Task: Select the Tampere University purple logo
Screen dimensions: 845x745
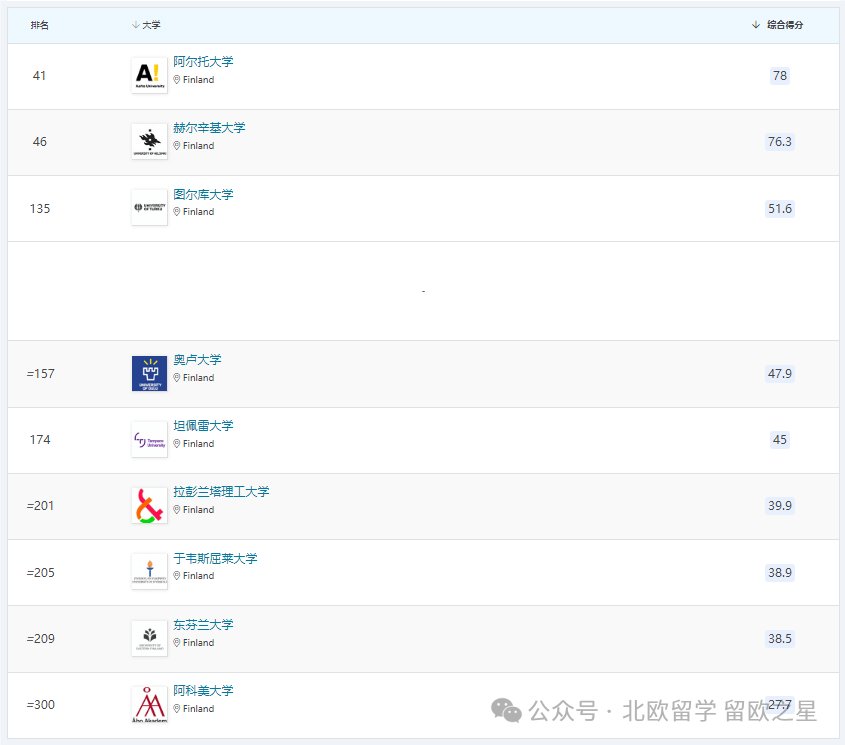Action: (149, 440)
